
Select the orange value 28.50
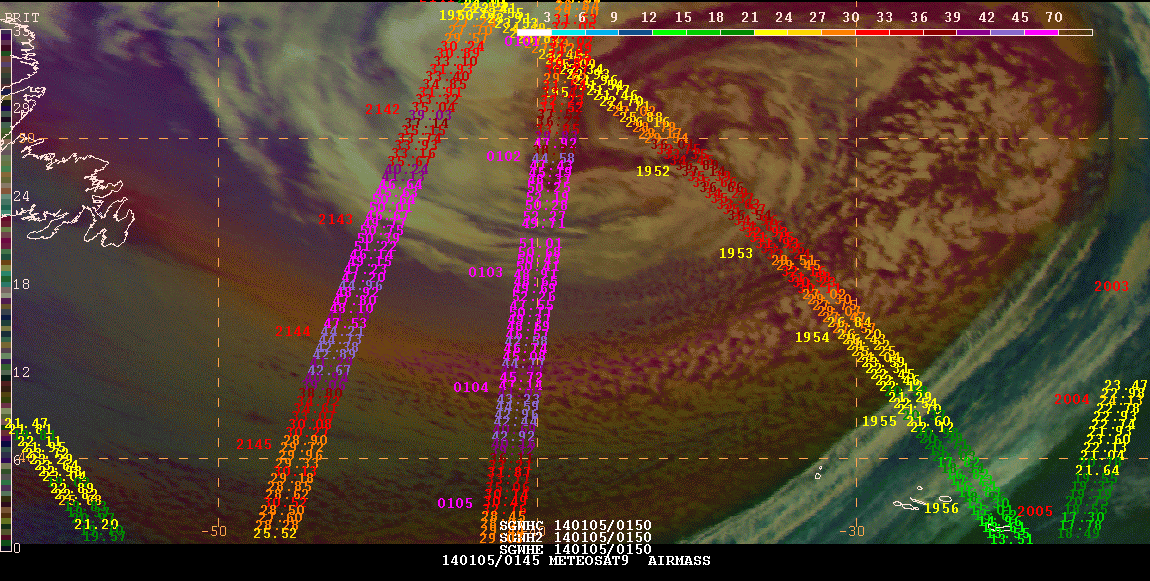point(282,511)
